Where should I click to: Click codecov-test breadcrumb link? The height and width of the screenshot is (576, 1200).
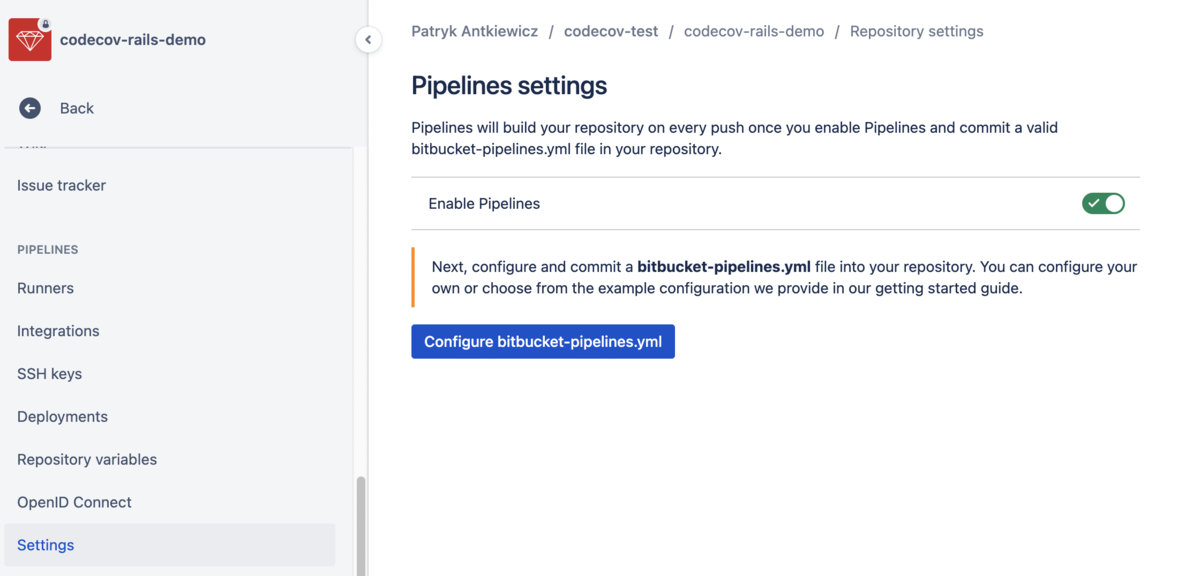tap(611, 32)
